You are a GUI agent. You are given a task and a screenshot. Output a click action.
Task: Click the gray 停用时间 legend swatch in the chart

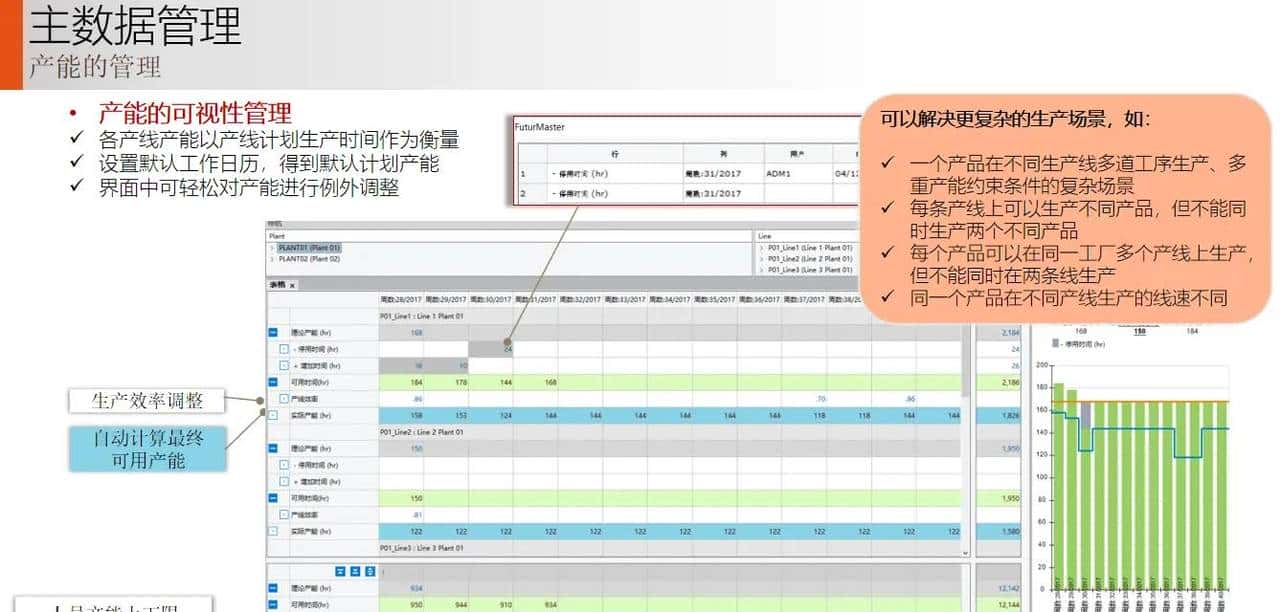coord(1057,344)
